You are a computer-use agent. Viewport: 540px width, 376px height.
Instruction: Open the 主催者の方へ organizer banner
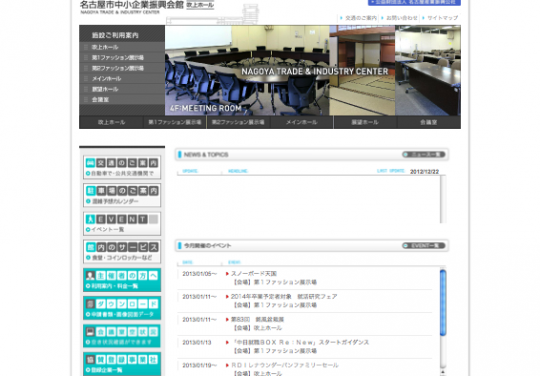click(122, 280)
